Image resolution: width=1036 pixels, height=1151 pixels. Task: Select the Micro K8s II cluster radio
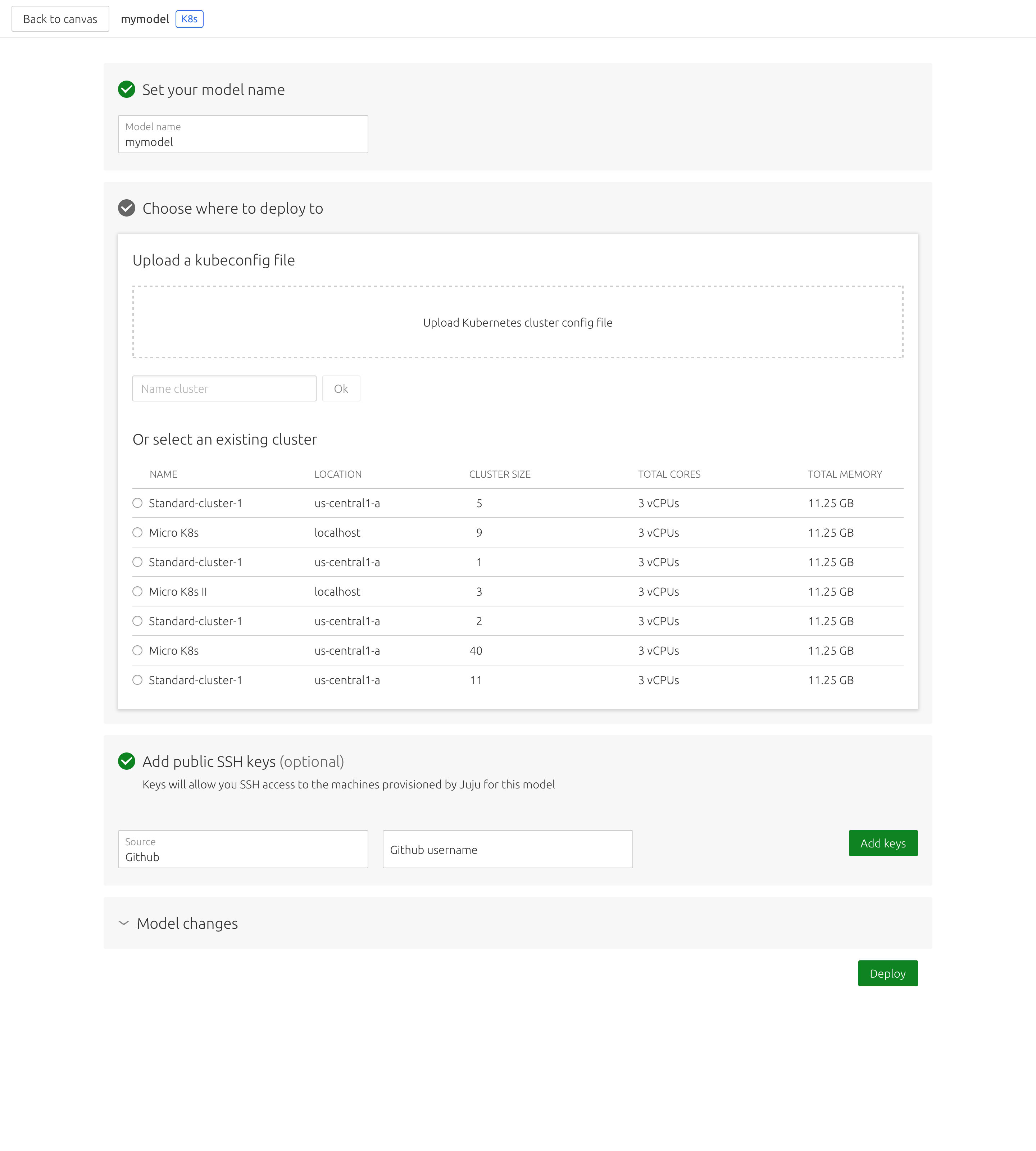(137, 591)
